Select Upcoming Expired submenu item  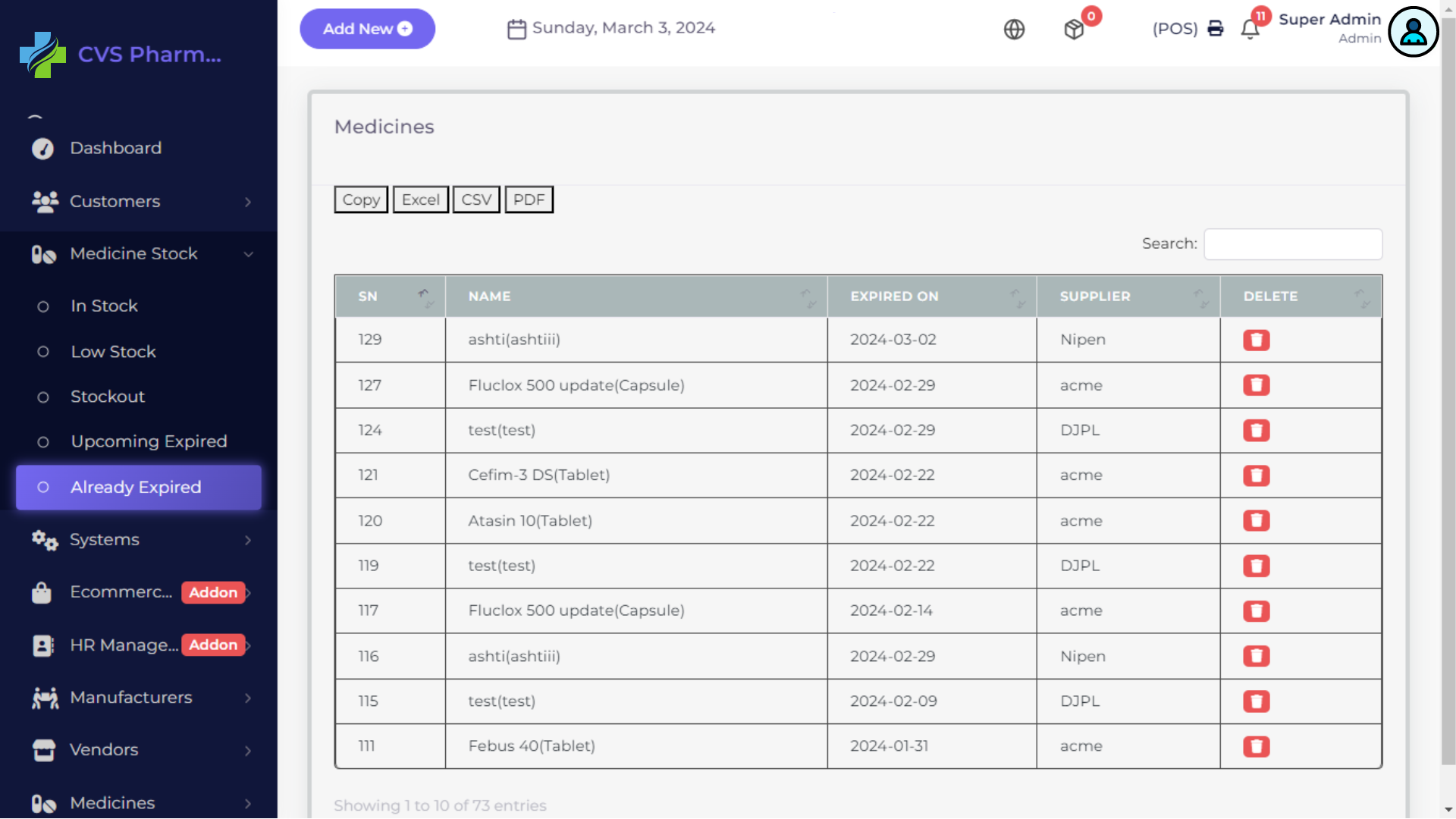[x=149, y=441]
